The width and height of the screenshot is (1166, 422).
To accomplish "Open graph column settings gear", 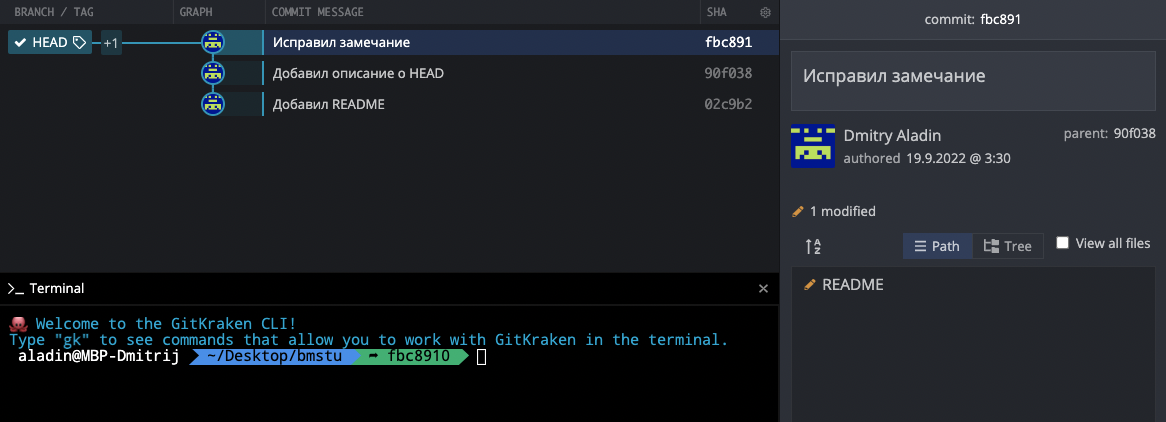I will (766, 12).
